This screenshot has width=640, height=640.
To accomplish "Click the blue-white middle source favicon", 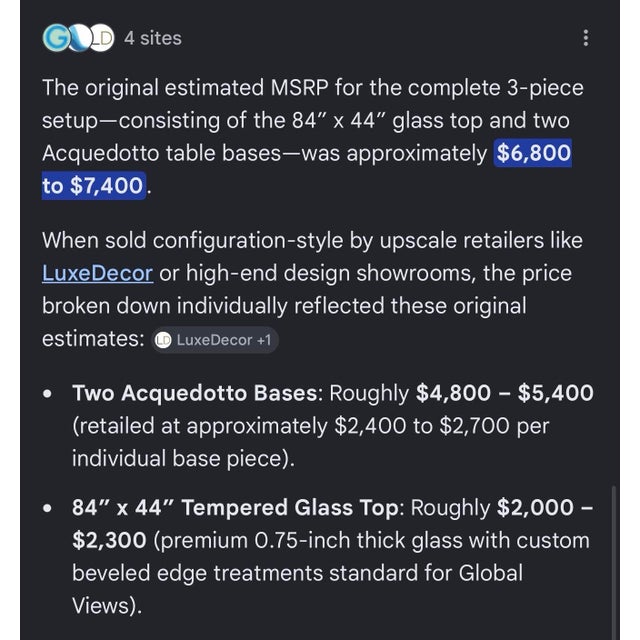I will pos(79,38).
